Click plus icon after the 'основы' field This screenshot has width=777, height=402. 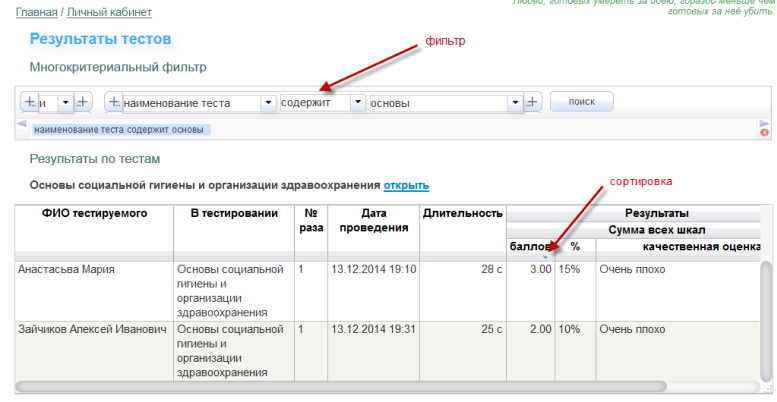pyautogui.click(x=533, y=102)
